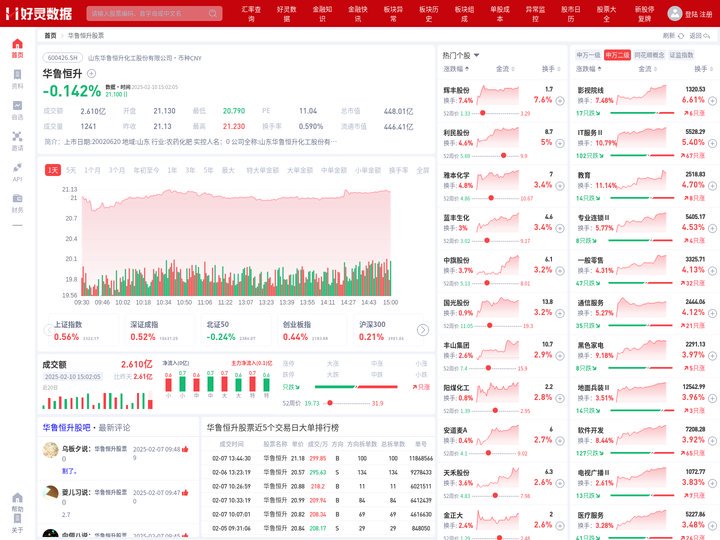Open the 华鲁恒升股吧 link
Screen dimensions: 720x540
pos(67,428)
